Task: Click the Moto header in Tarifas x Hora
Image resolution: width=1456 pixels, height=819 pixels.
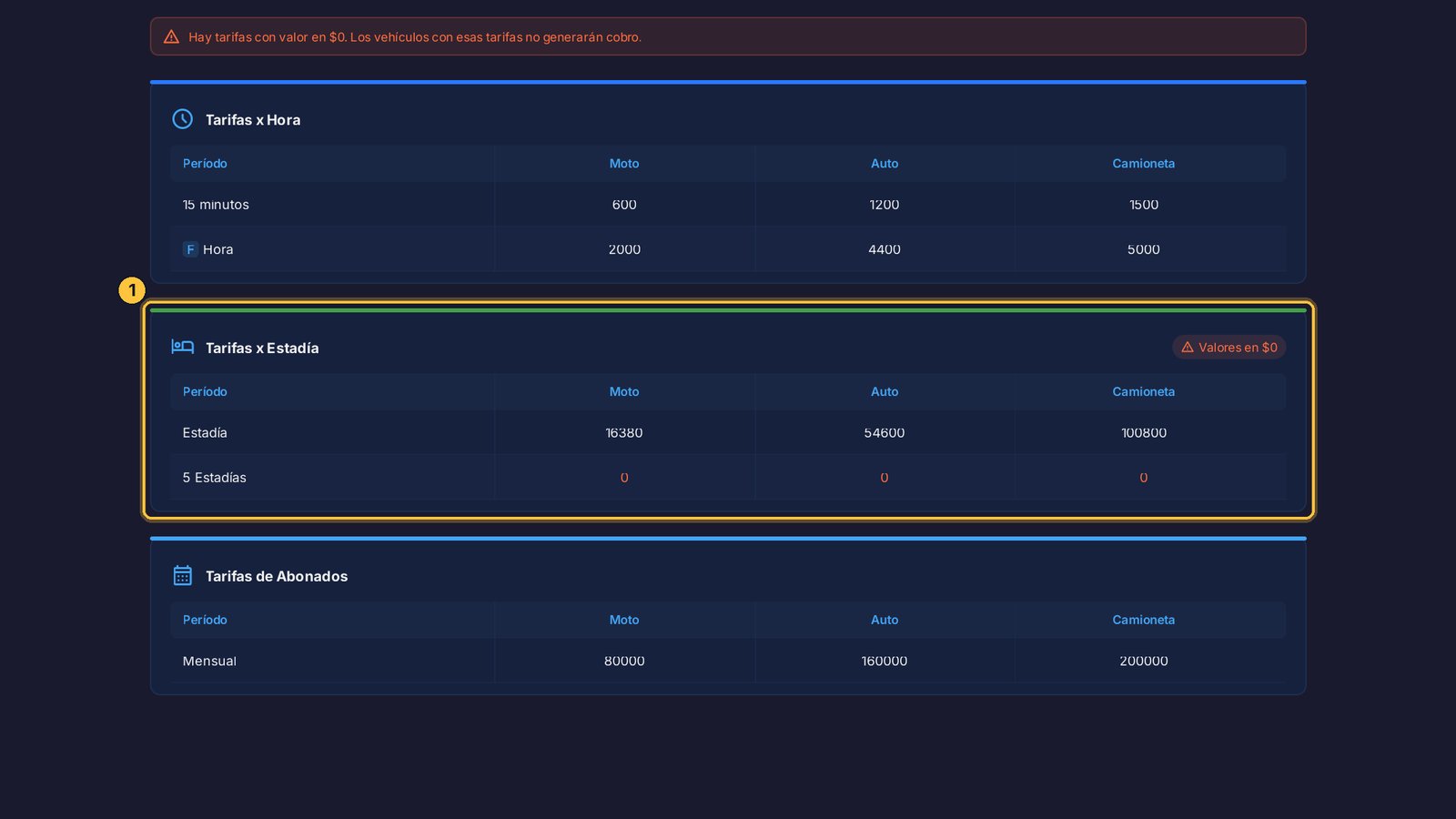Action: click(x=624, y=164)
